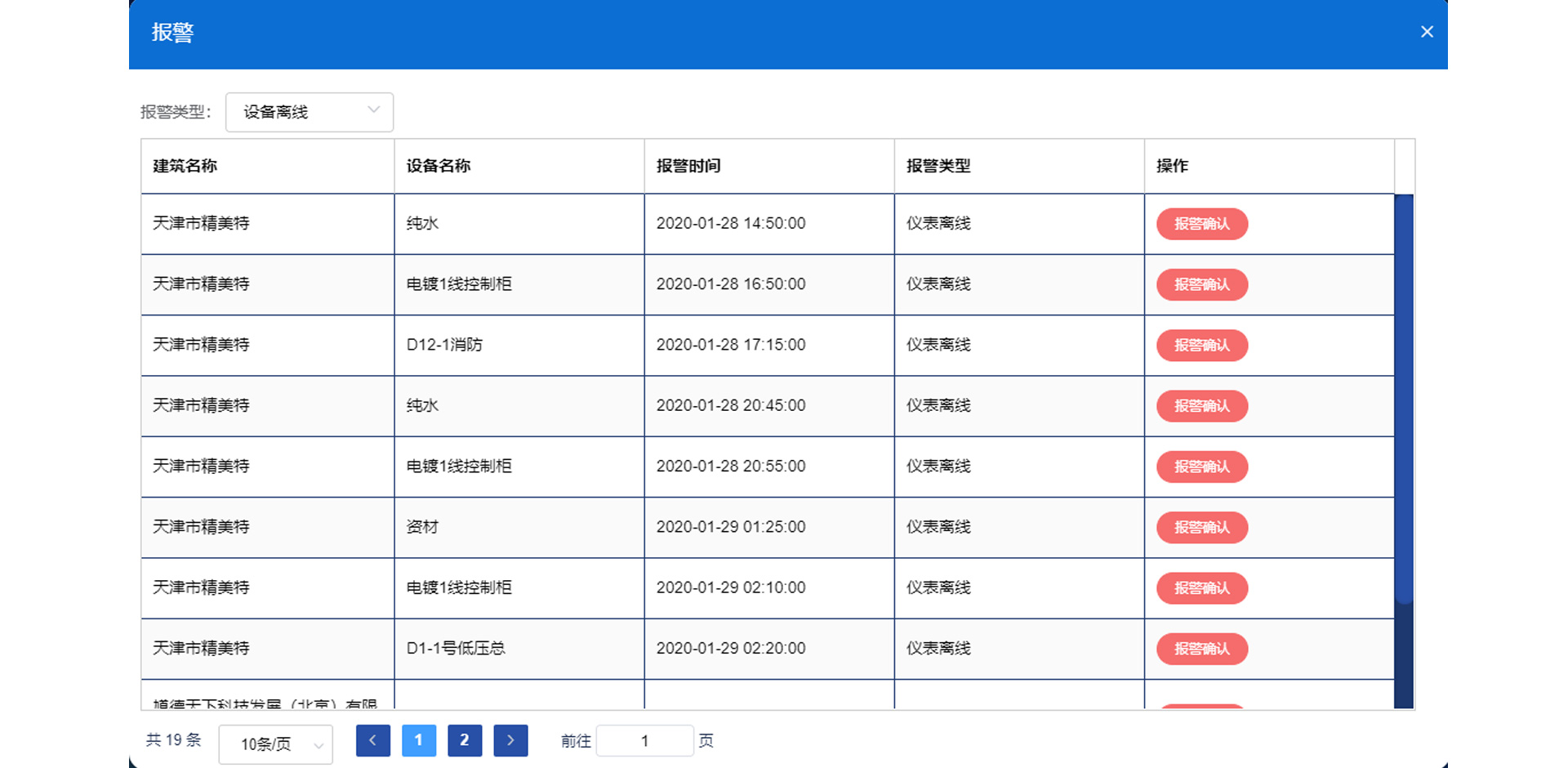Go to next page arrow

[x=510, y=740]
